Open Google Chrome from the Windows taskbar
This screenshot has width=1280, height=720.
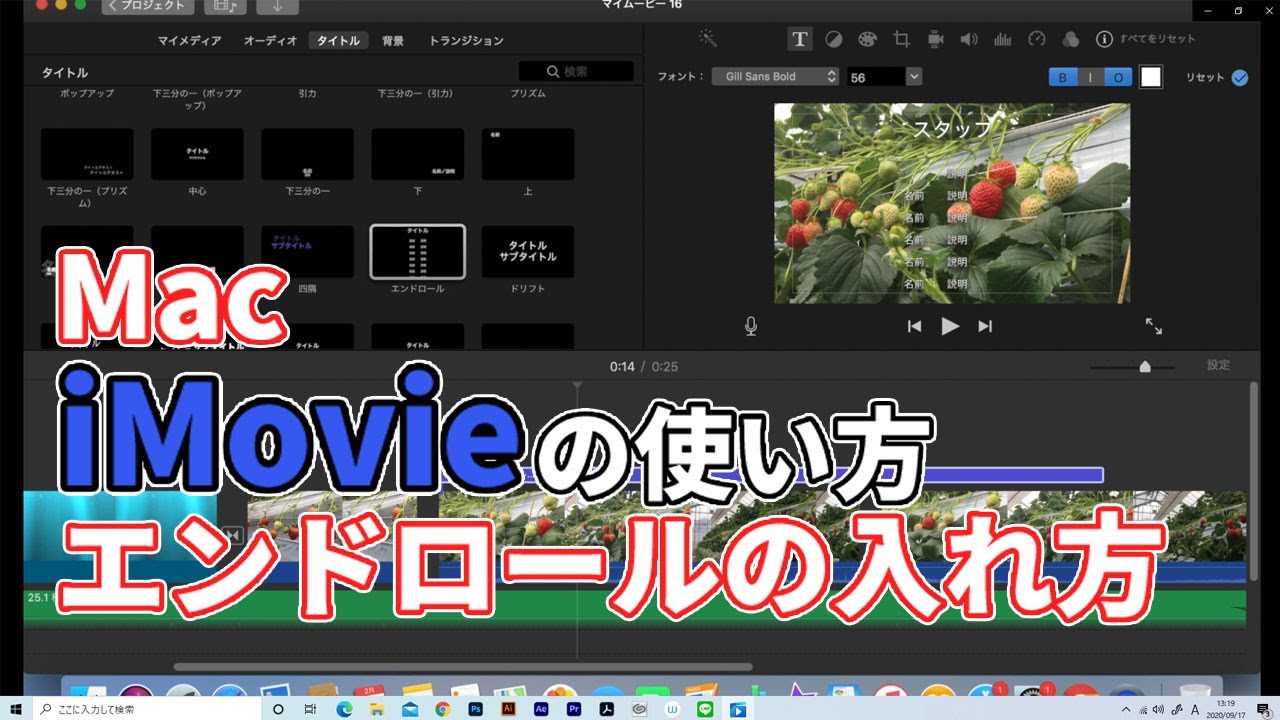(x=443, y=709)
